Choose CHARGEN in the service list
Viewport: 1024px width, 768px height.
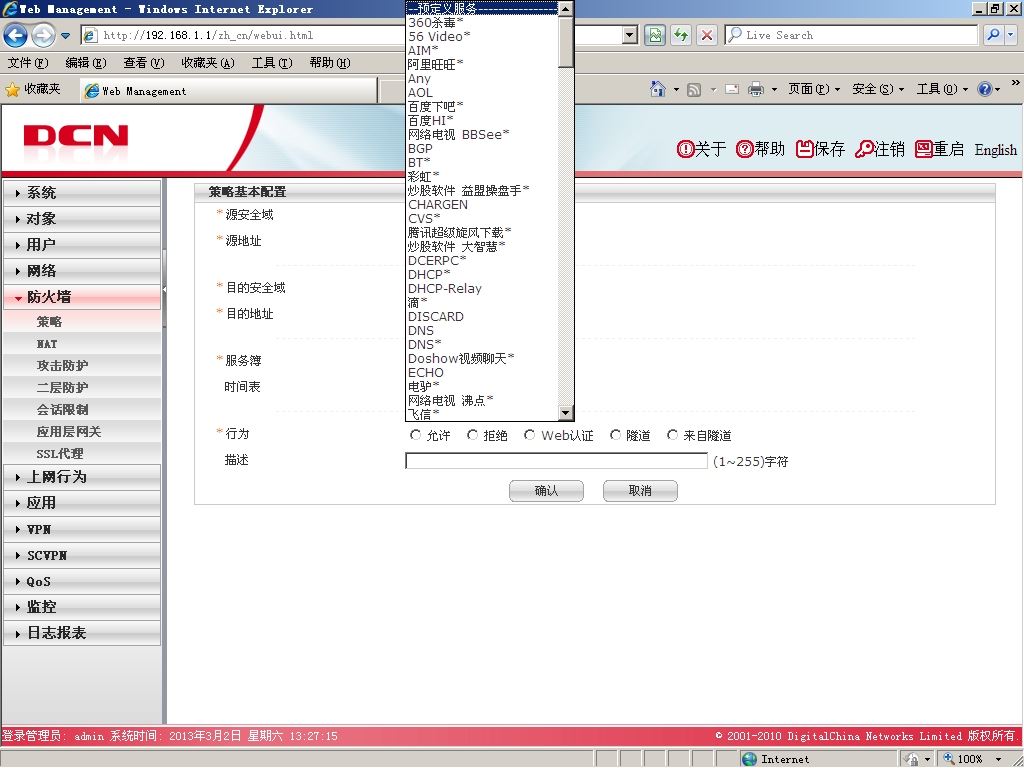tap(482, 204)
